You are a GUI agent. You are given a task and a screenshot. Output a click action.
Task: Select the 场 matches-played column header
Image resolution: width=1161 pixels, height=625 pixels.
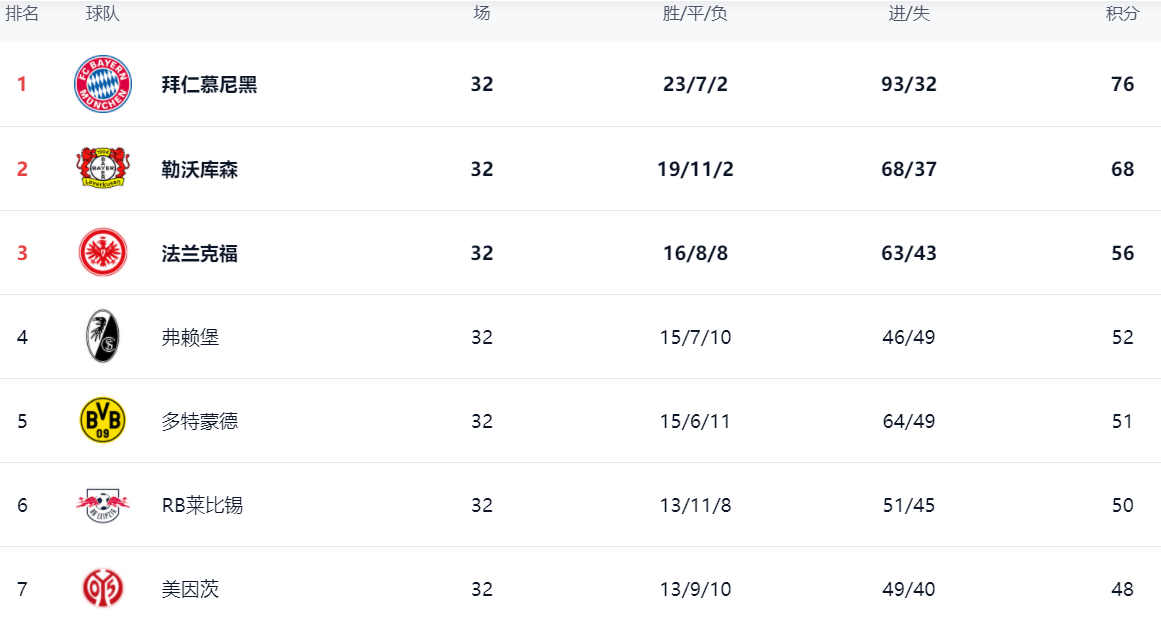point(482,13)
